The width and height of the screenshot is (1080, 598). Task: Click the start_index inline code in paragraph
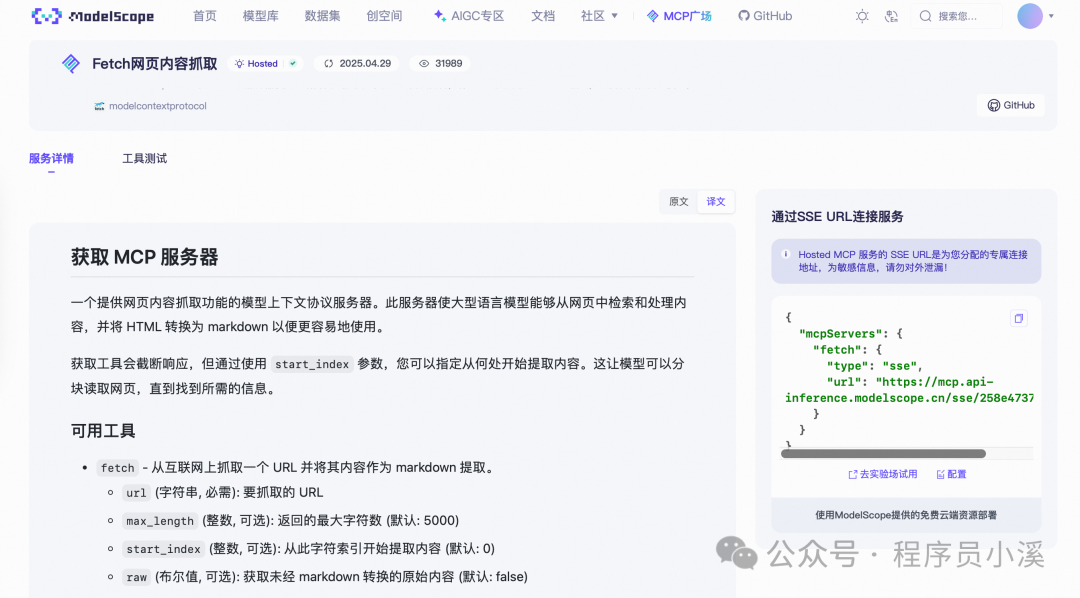point(312,364)
